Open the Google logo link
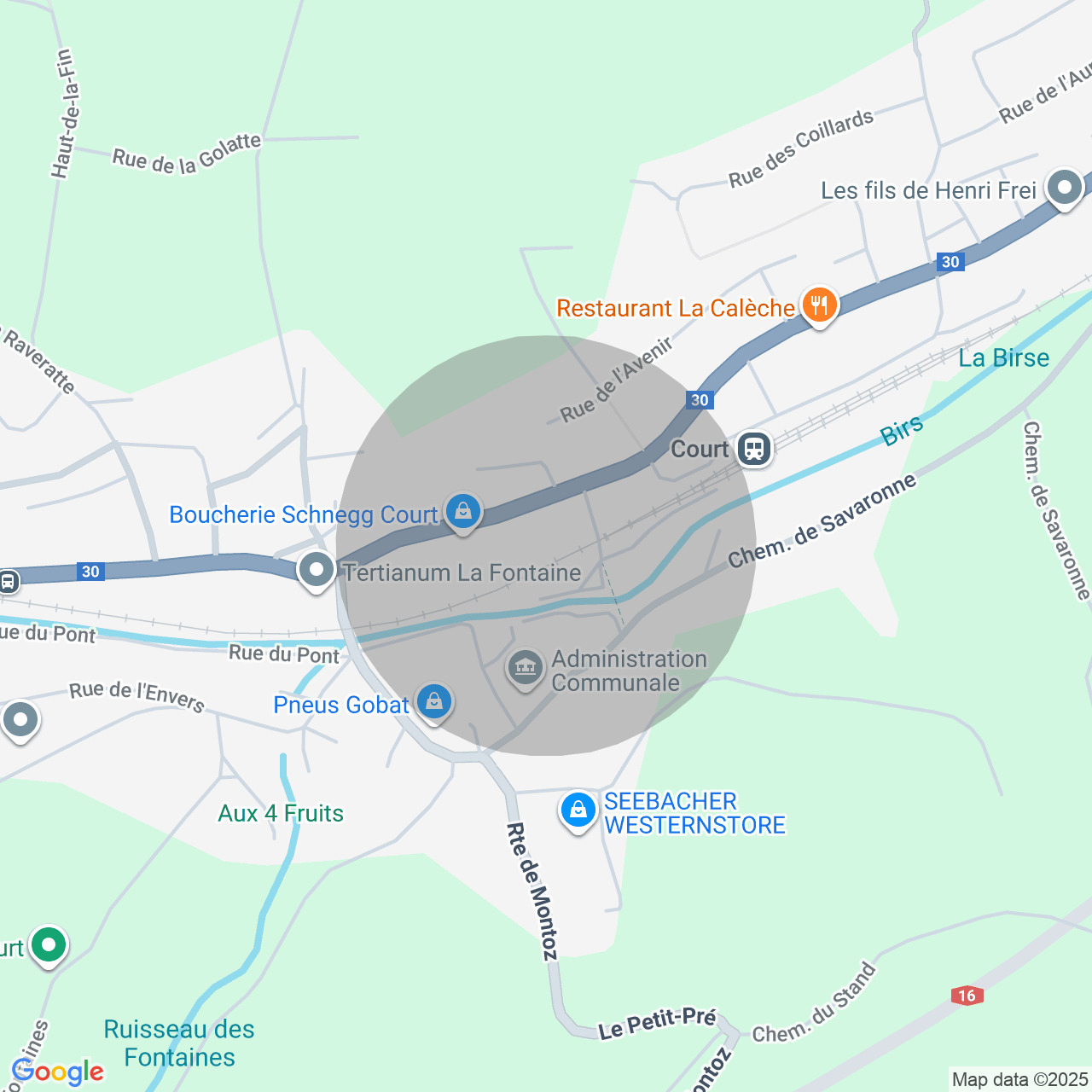The height and width of the screenshot is (1092, 1092). 58,1072
